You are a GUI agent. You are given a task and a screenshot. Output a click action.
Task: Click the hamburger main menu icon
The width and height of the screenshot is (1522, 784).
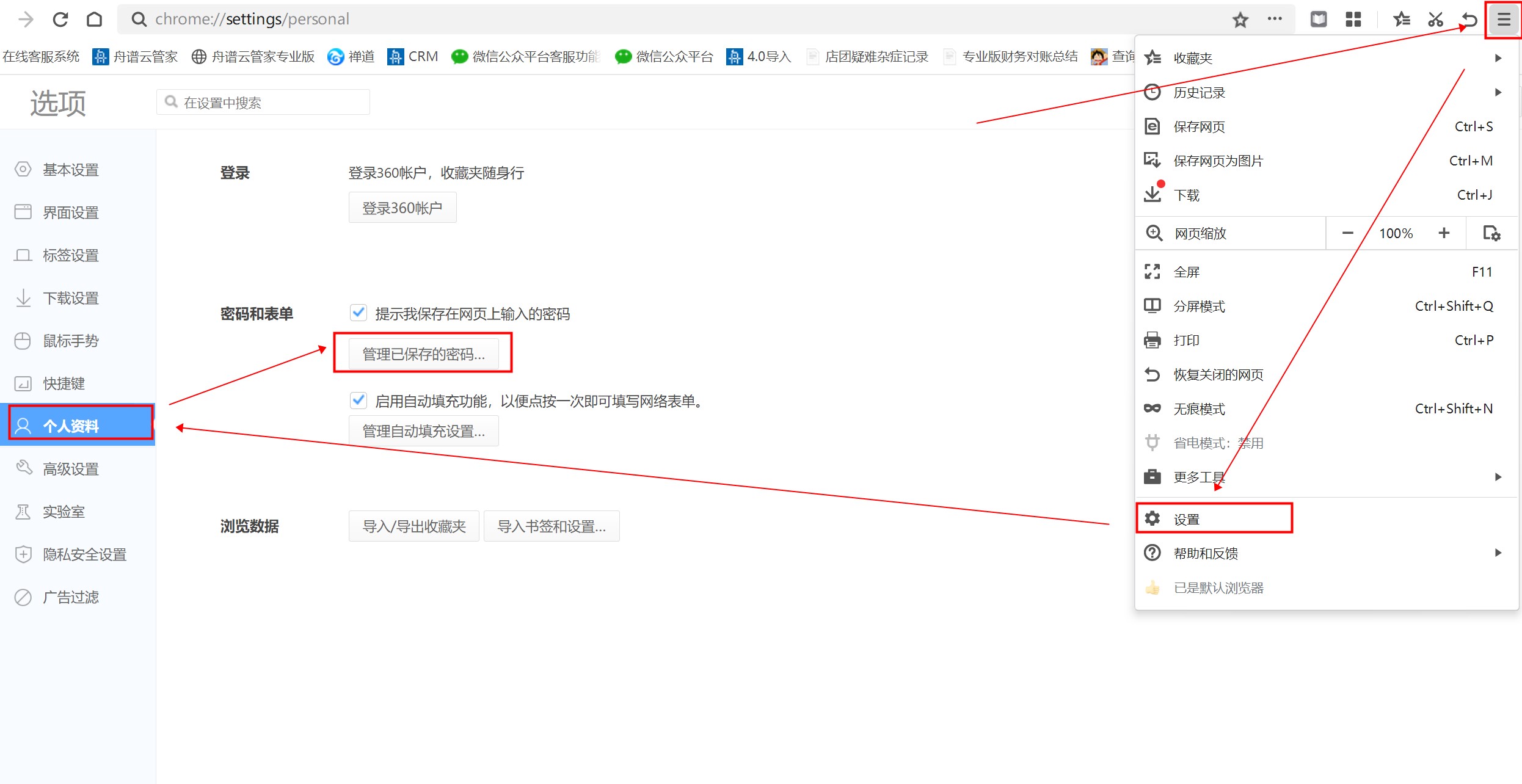click(1504, 20)
